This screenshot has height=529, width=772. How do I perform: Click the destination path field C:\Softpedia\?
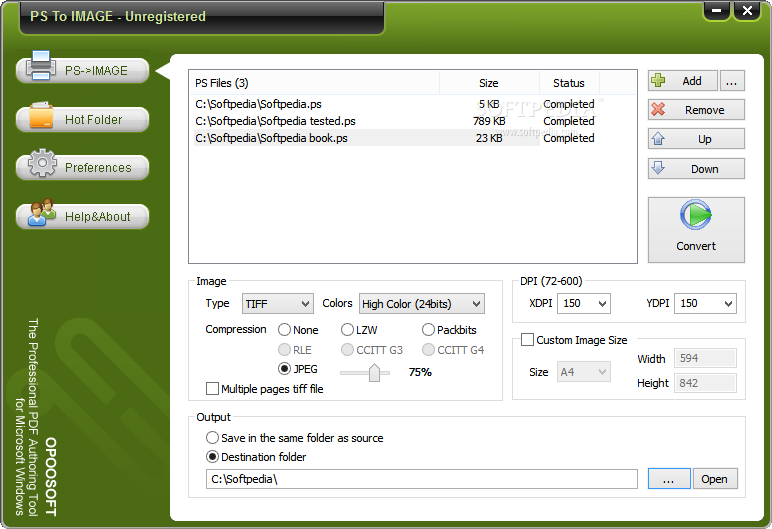(x=421, y=479)
